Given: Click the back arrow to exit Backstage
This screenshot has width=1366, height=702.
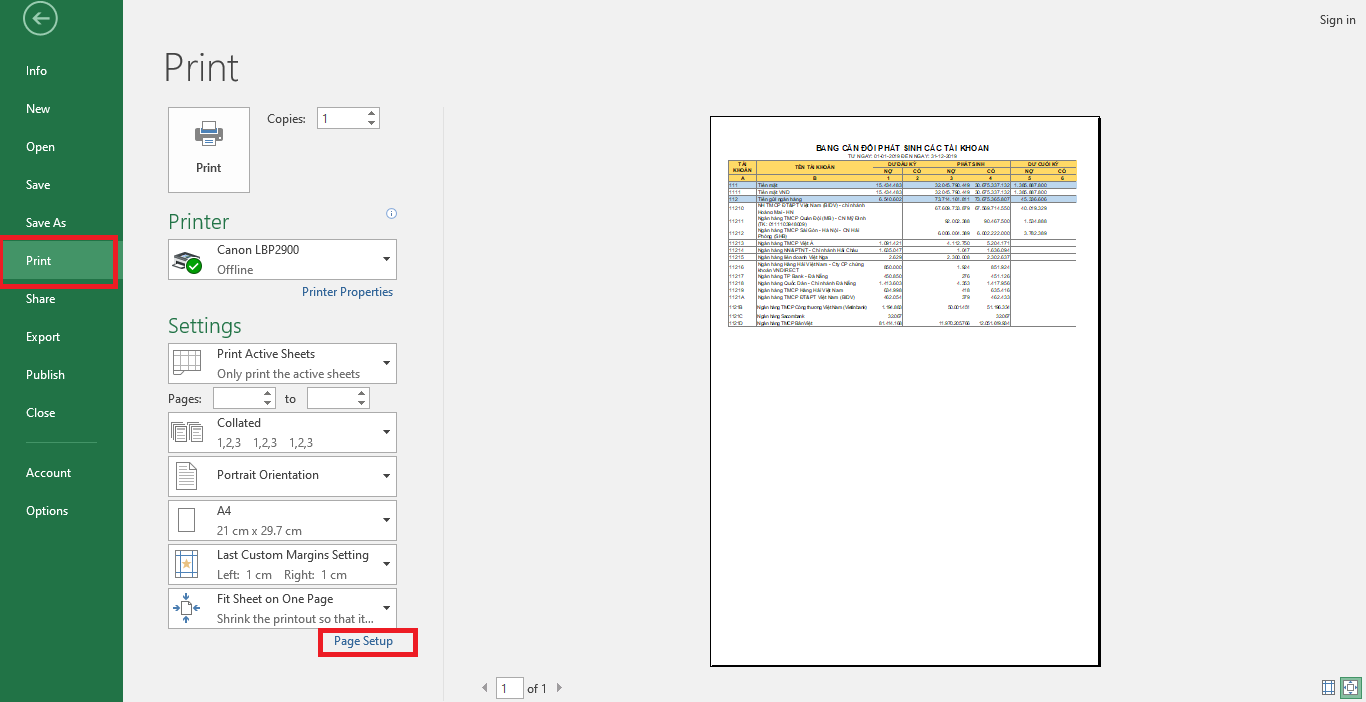Looking at the screenshot, I should [x=40, y=18].
